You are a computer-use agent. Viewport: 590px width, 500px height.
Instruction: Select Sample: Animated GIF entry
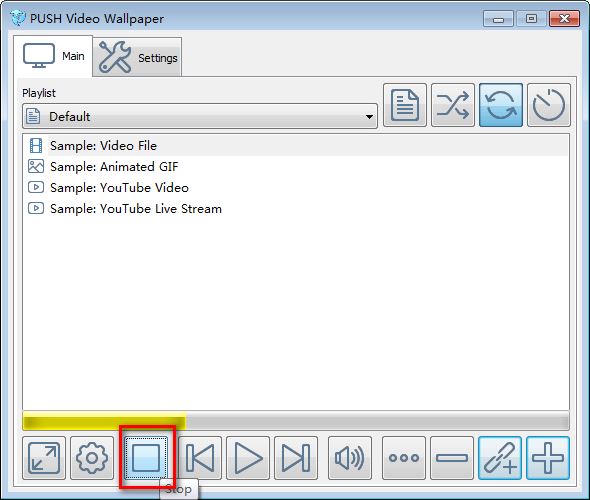click(295, 167)
